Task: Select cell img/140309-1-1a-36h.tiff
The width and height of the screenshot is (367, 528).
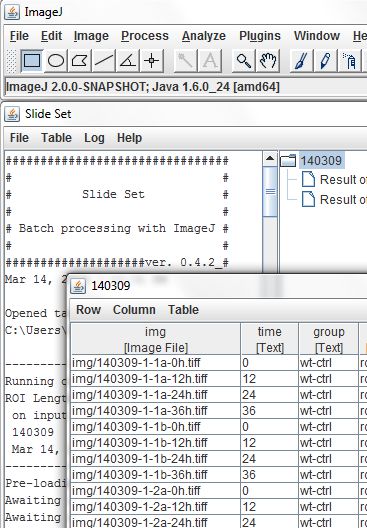Action: click(156, 410)
